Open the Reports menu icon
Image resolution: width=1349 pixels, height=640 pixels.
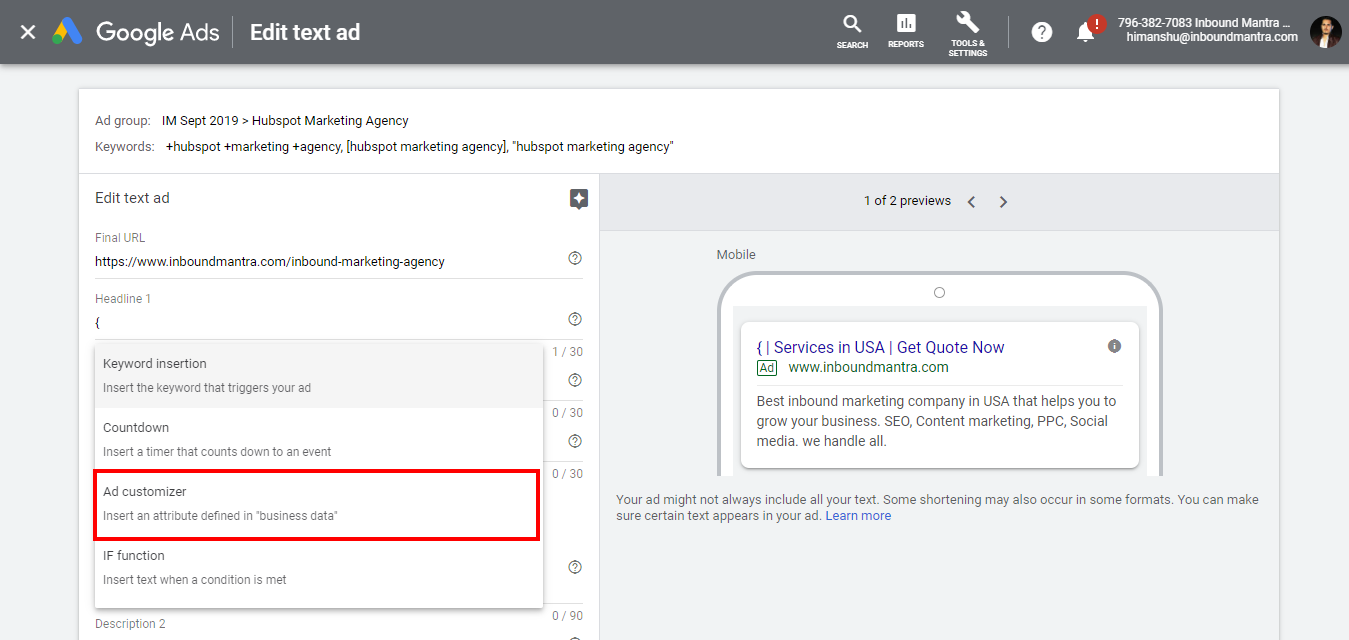pos(906,32)
